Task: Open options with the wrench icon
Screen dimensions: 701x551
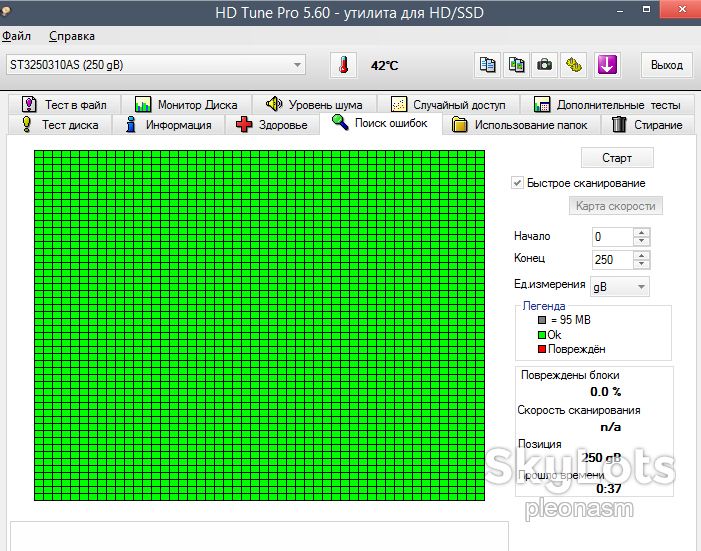Action: (x=574, y=65)
